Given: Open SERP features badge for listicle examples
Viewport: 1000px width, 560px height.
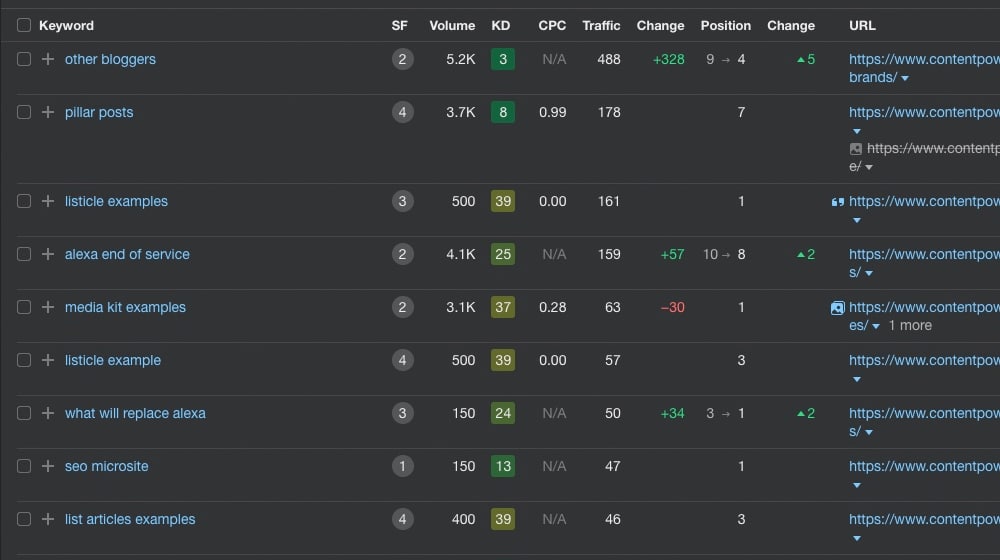Looking at the screenshot, I should (402, 201).
